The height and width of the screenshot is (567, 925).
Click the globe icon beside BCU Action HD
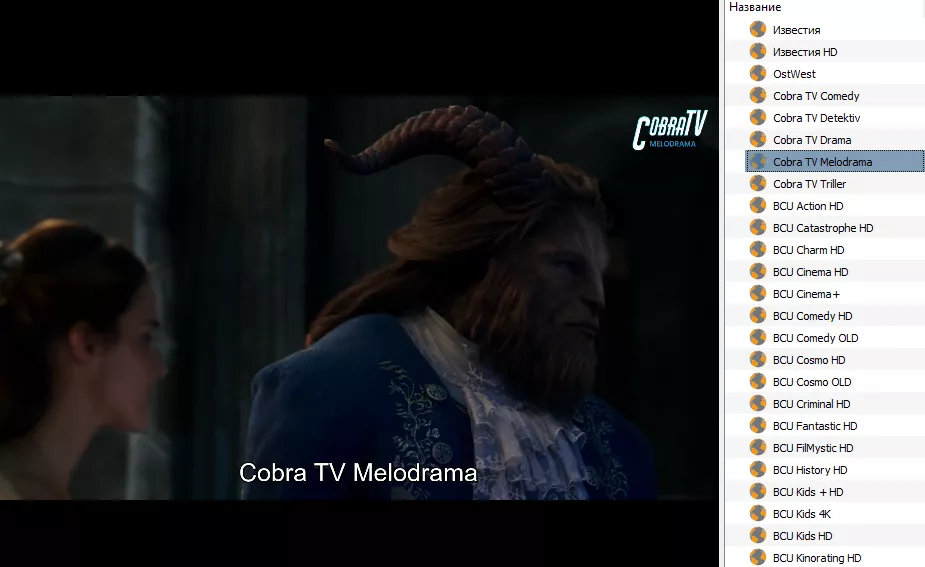click(x=757, y=206)
